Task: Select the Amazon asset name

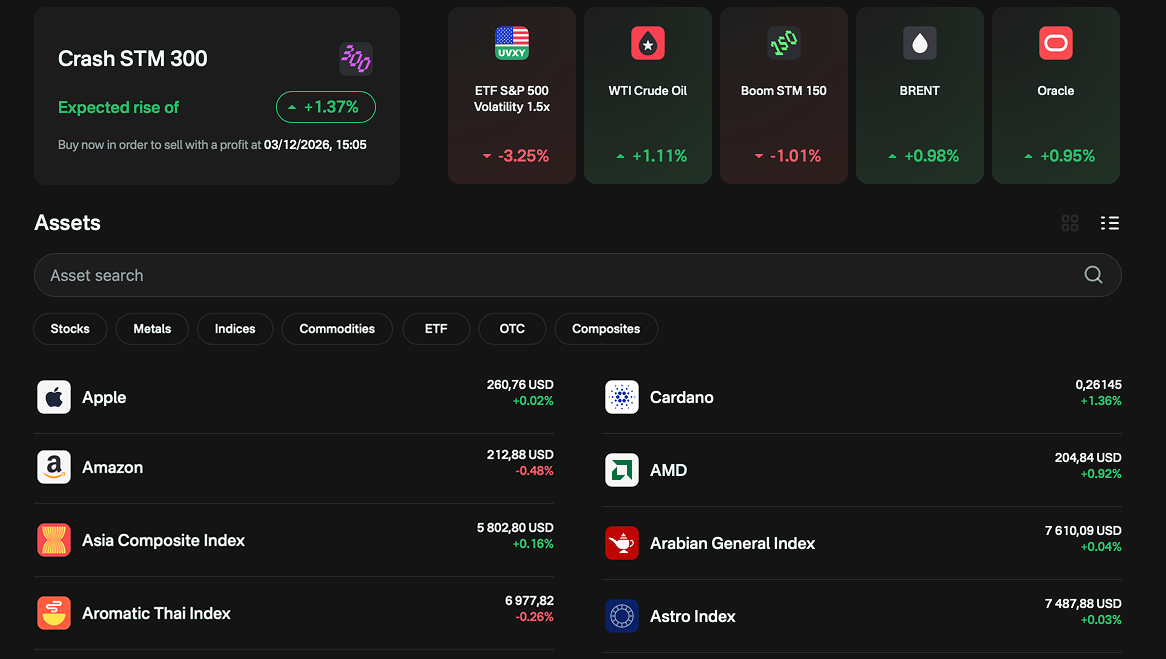Action: click(x=112, y=467)
